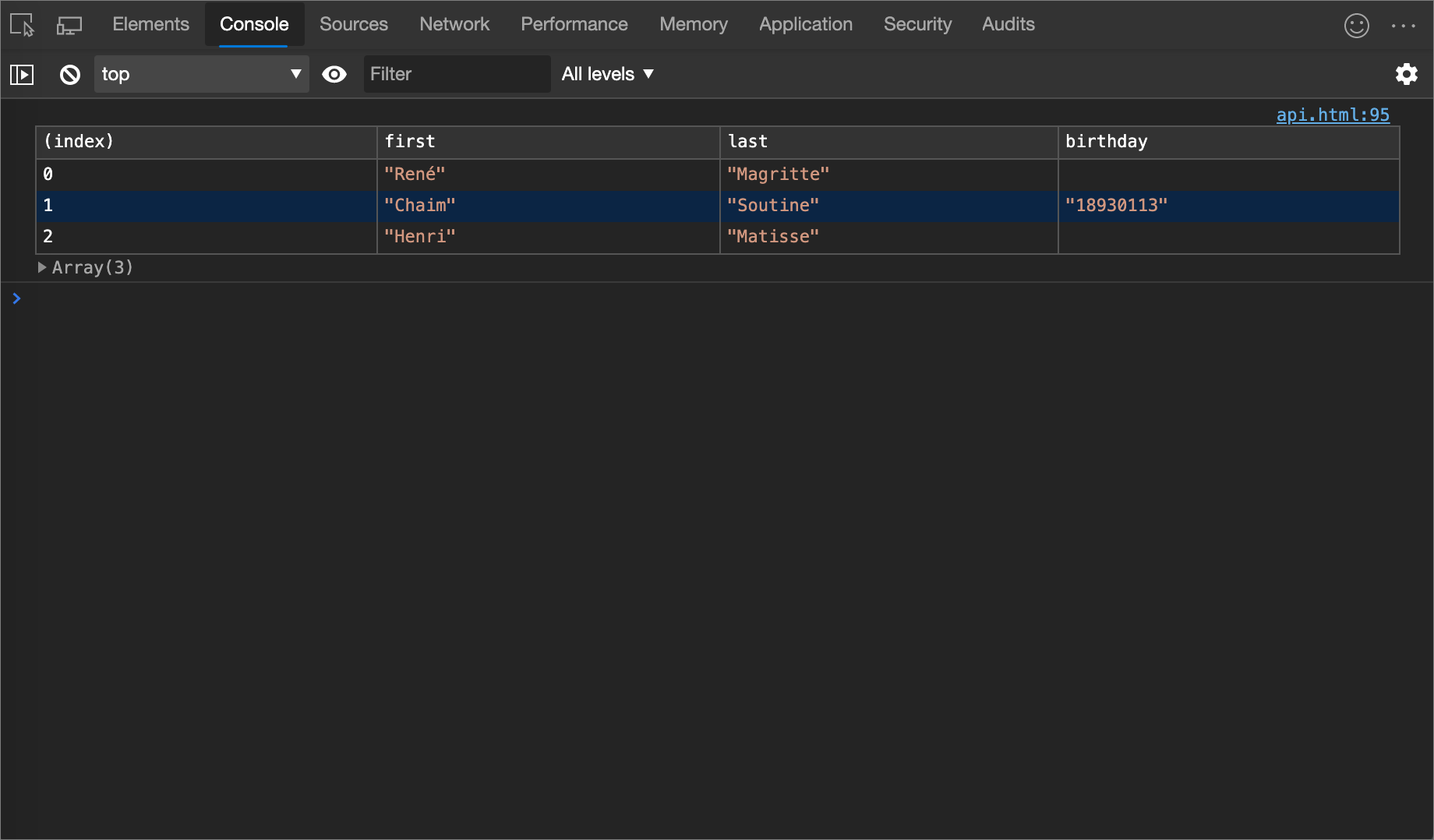Open the Sources panel
Screen dimensions: 1434x840
click(353, 24)
